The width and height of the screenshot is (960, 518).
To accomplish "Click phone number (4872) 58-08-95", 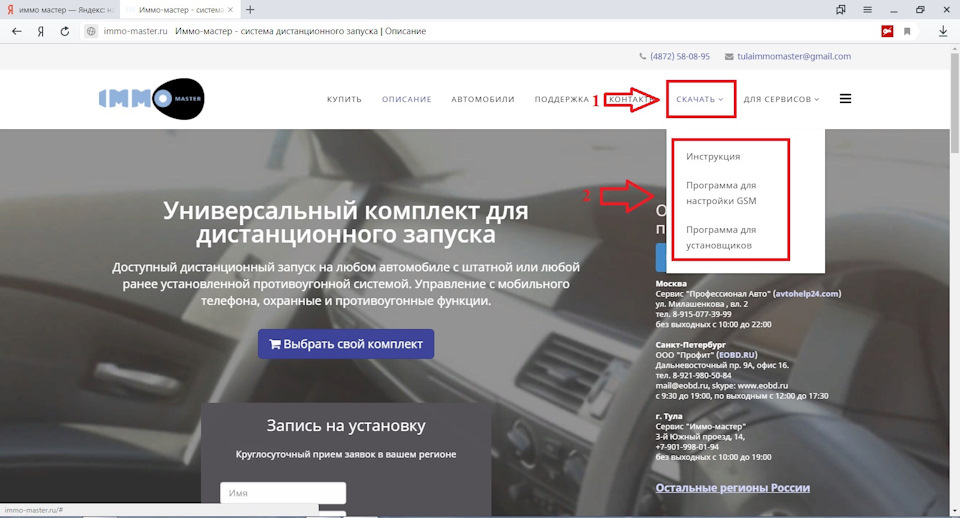I will (x=680, y=56).
